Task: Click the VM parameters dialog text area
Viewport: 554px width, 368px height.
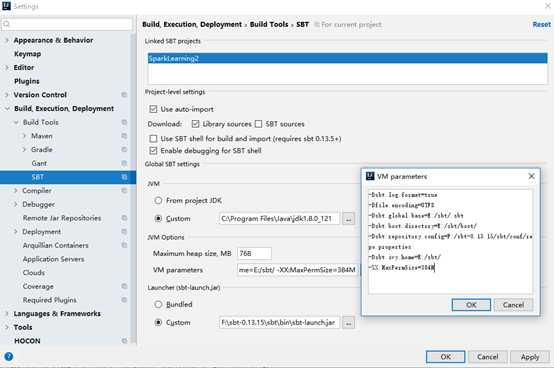Action: (x=450, y=241)
